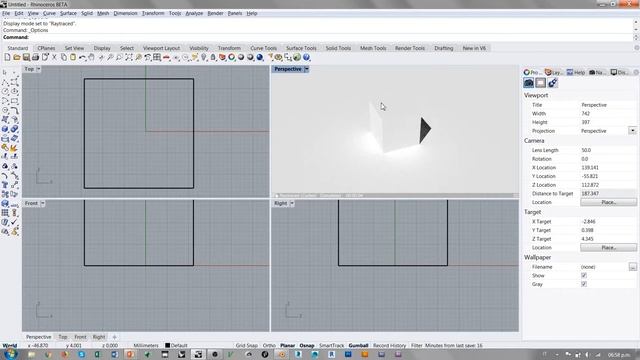Screen dimensions: 640x360
Task: Click the padlock Lock objects icon
Action: (x=213, y=58)
